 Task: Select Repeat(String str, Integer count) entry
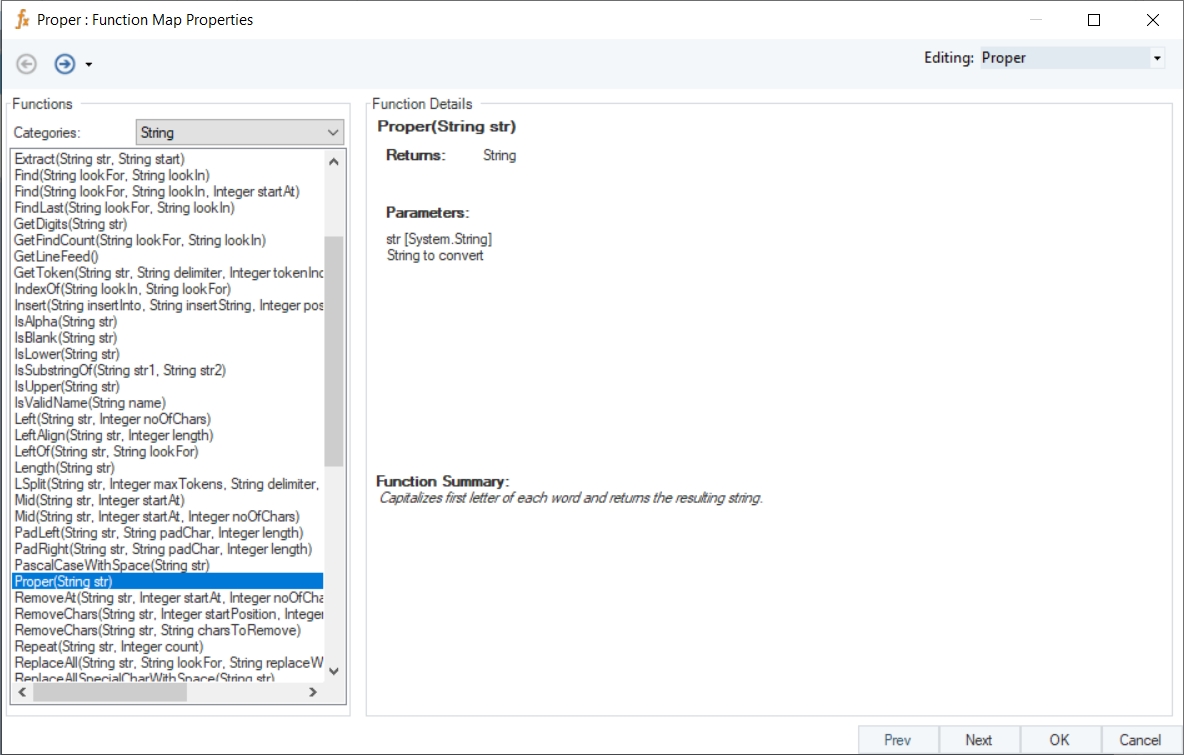(109, 647)
